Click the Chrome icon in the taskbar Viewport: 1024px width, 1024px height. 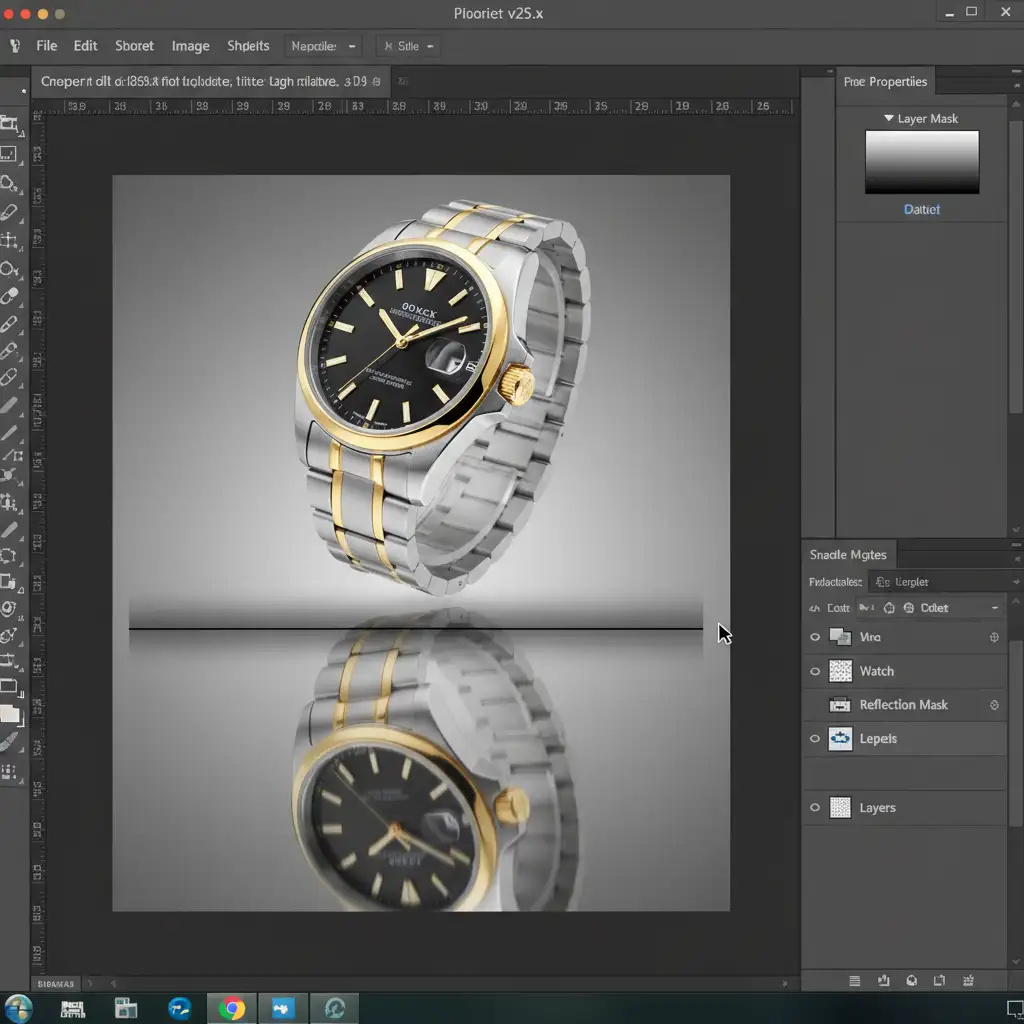232,1008
